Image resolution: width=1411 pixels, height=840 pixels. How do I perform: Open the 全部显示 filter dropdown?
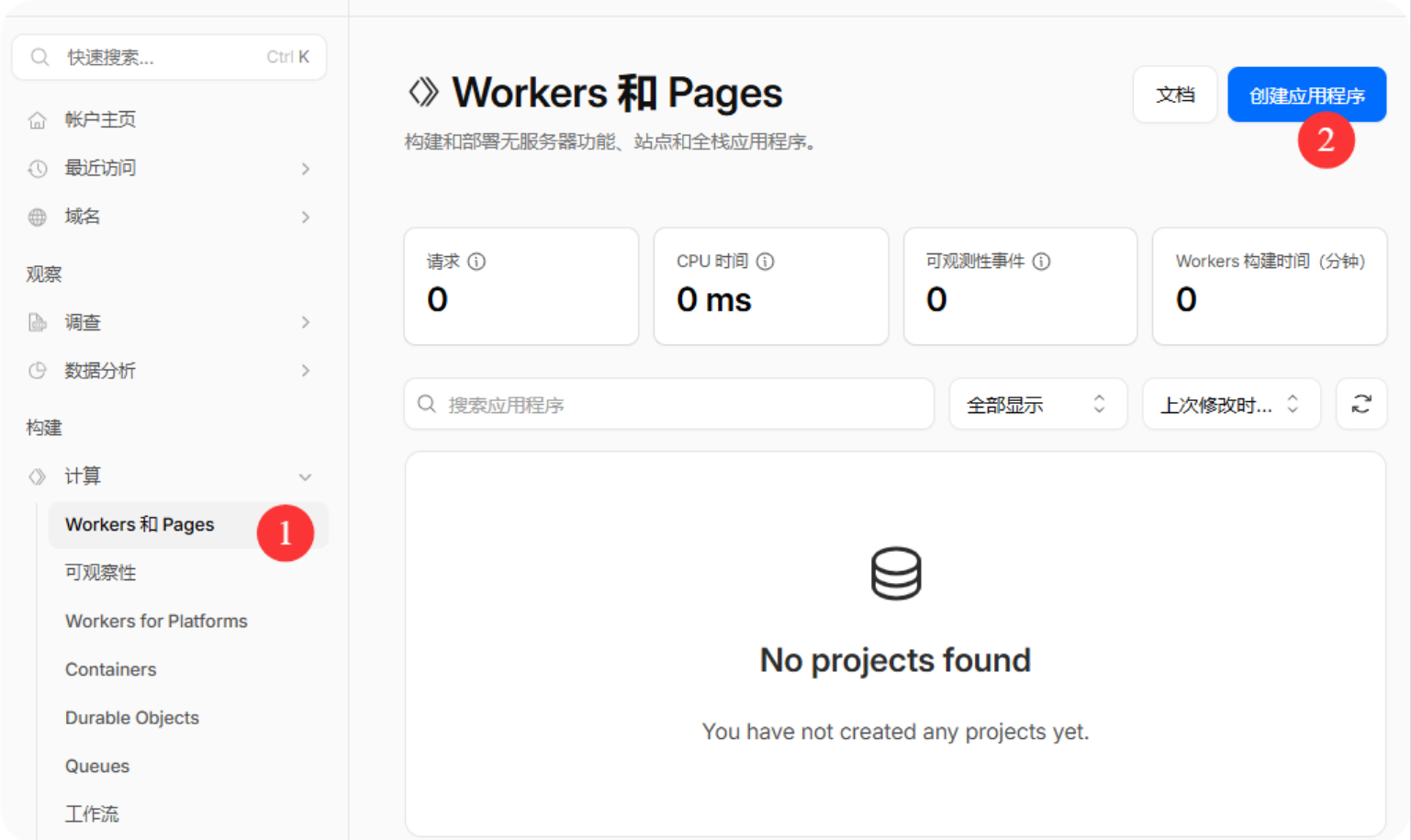1038,404
